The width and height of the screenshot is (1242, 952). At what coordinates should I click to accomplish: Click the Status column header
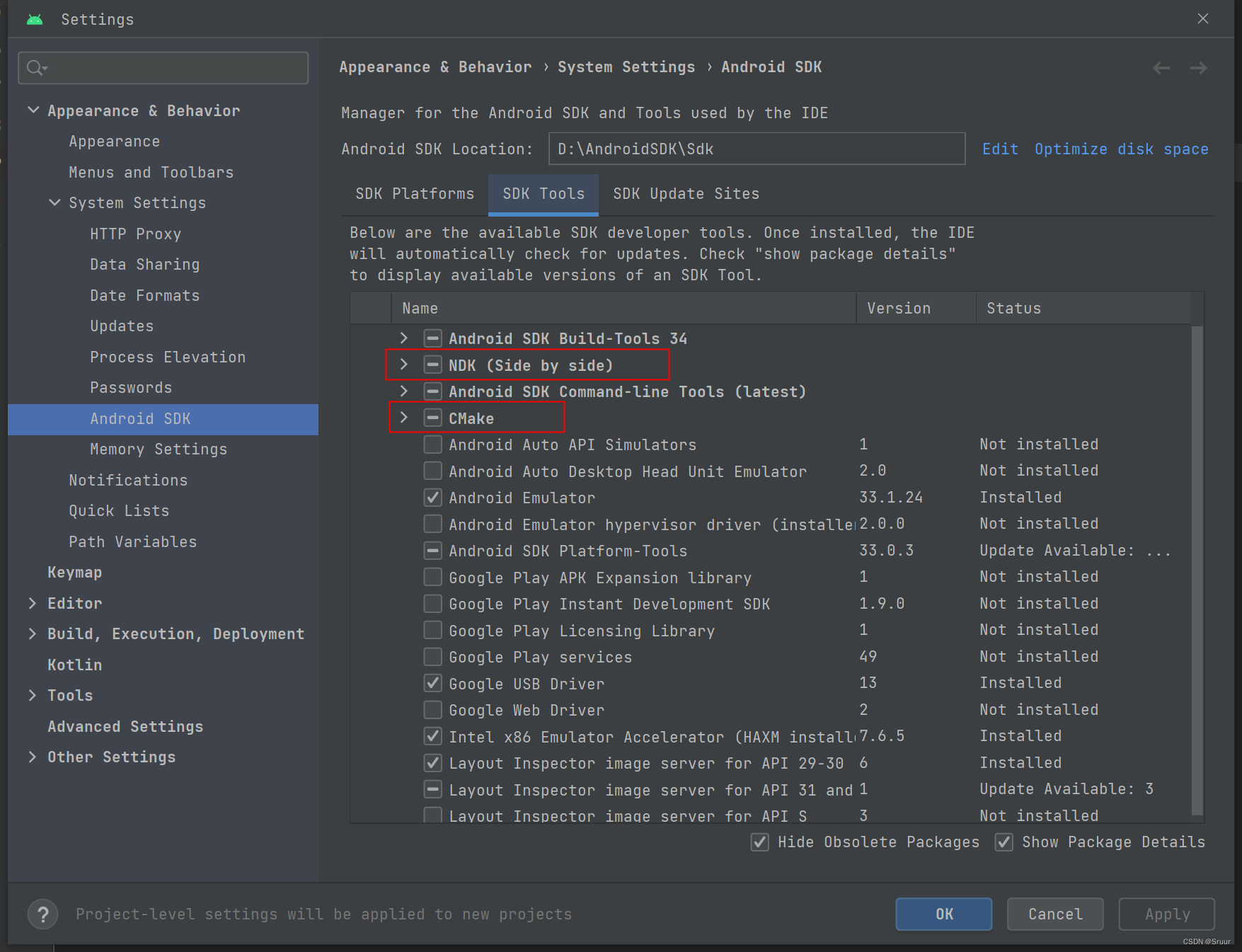[1083, 309]
